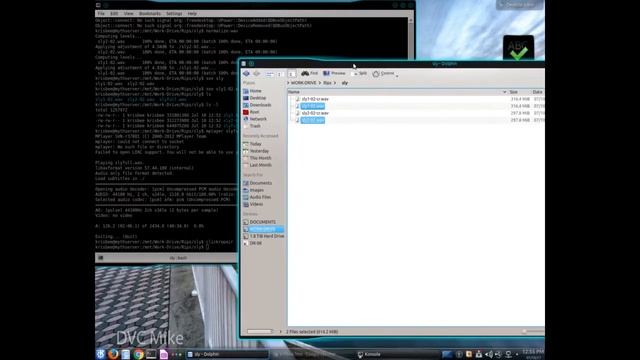Sort files by Name column header
Viewport: 640px width, 360px height.
pos(293,92)
